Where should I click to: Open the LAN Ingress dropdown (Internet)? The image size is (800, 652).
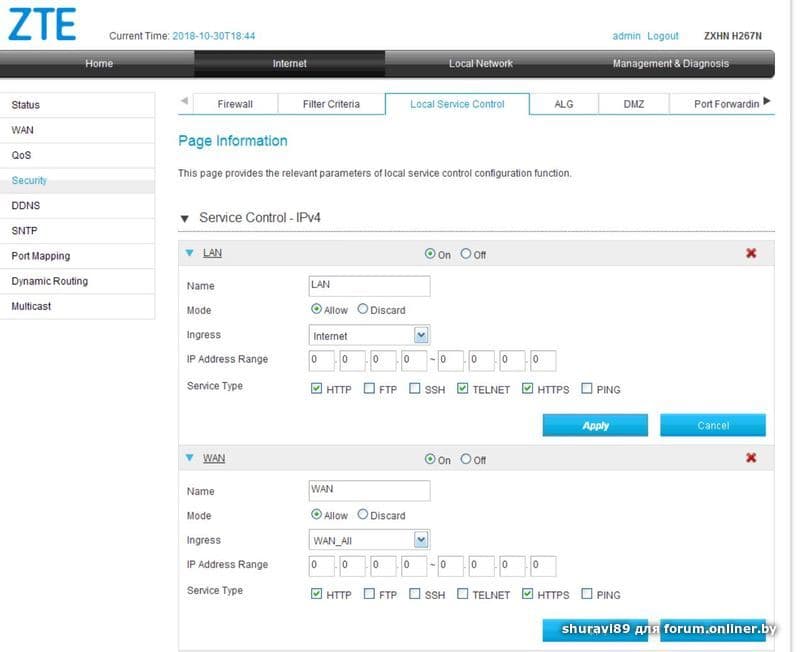(369, 335)
